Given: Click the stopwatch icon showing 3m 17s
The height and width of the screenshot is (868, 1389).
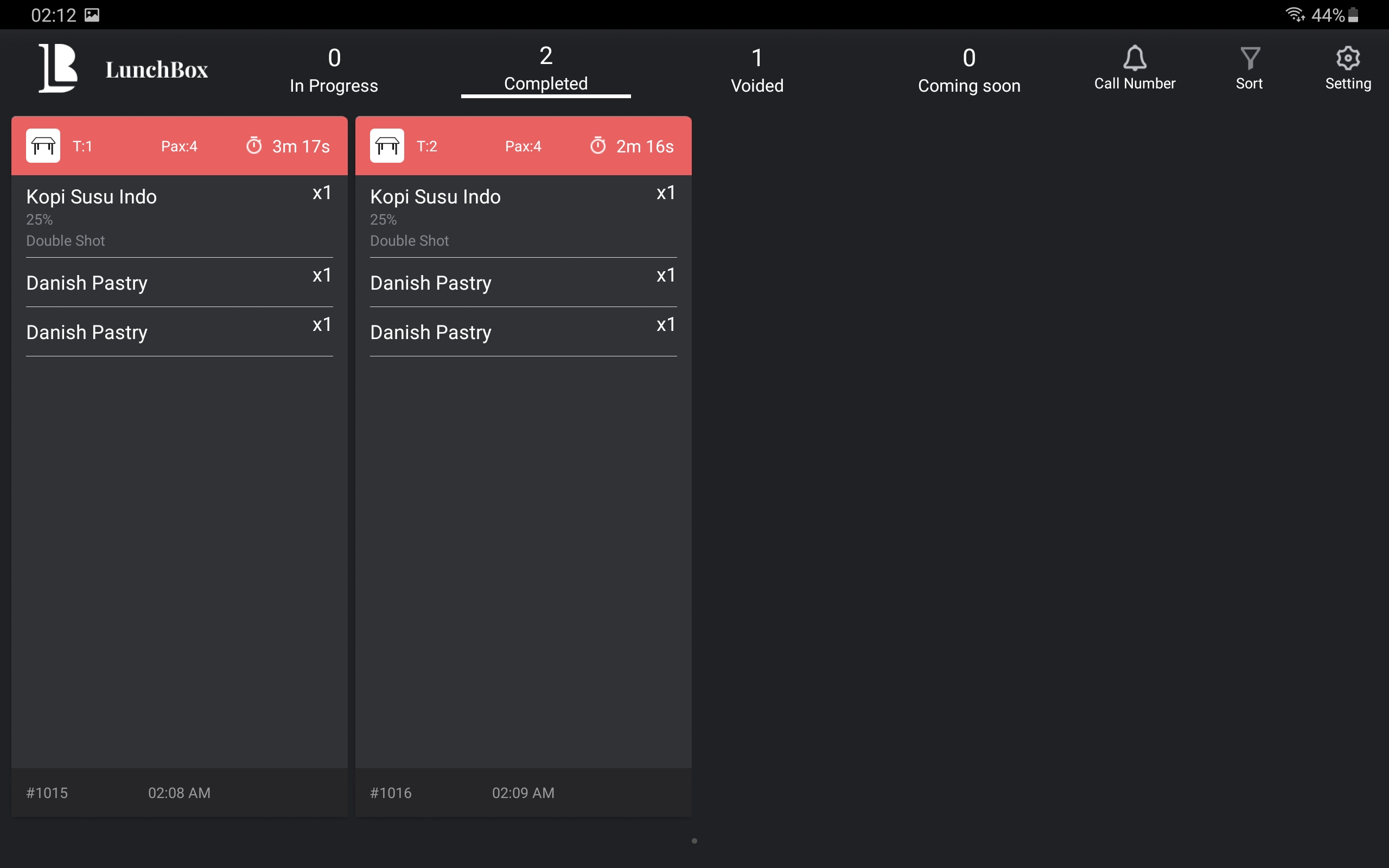Looking at the screenshot, I should (x=254, y=146).
